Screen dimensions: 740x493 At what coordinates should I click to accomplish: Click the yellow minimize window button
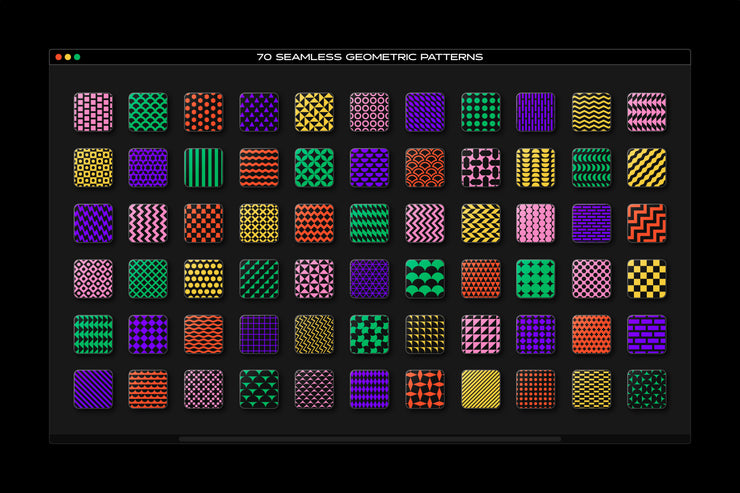pyautogui.click(x=67, y=57)
